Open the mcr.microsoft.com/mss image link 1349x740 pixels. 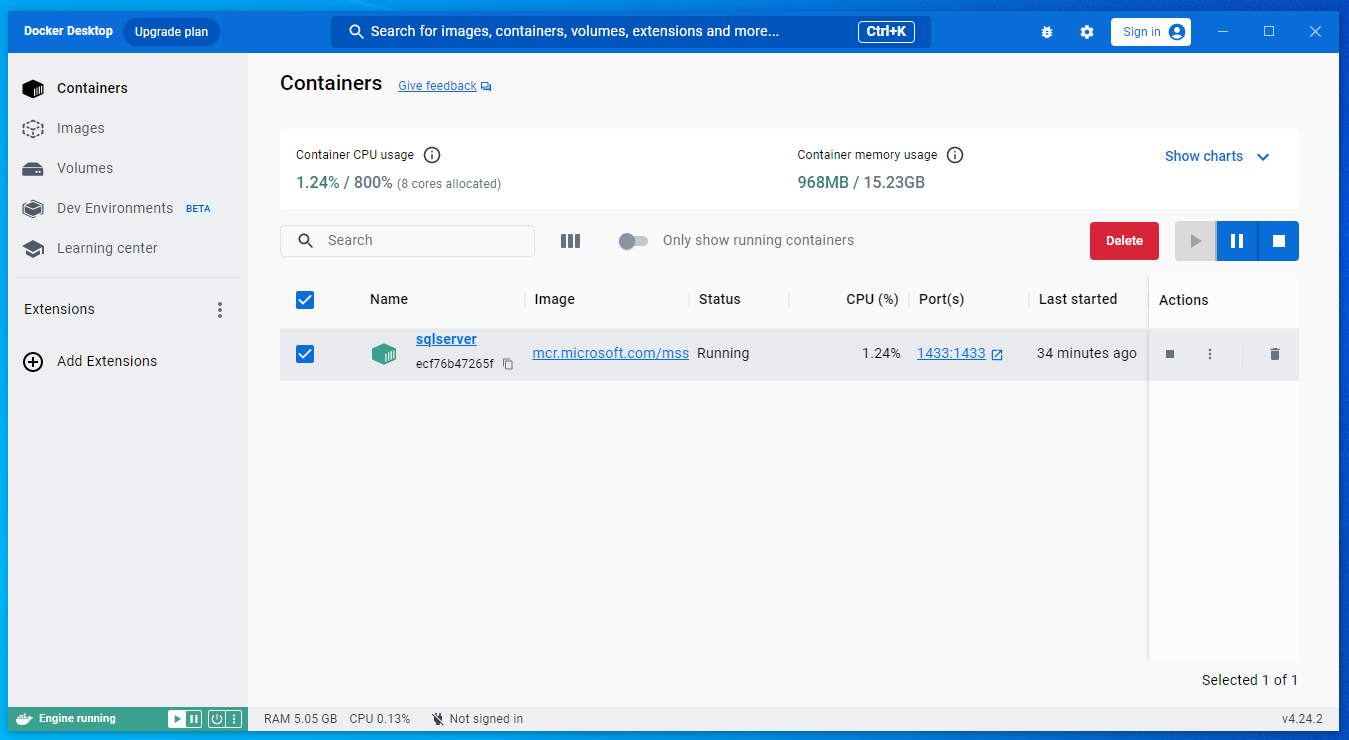(x=610, y=353)
